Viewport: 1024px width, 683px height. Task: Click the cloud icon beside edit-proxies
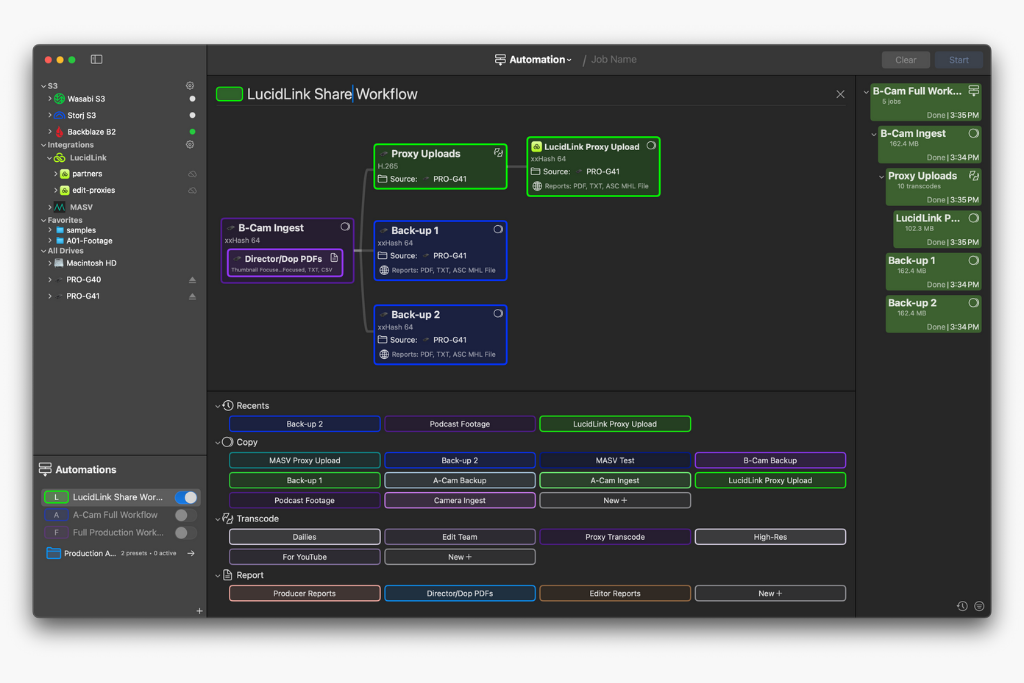tap(192, 190)
